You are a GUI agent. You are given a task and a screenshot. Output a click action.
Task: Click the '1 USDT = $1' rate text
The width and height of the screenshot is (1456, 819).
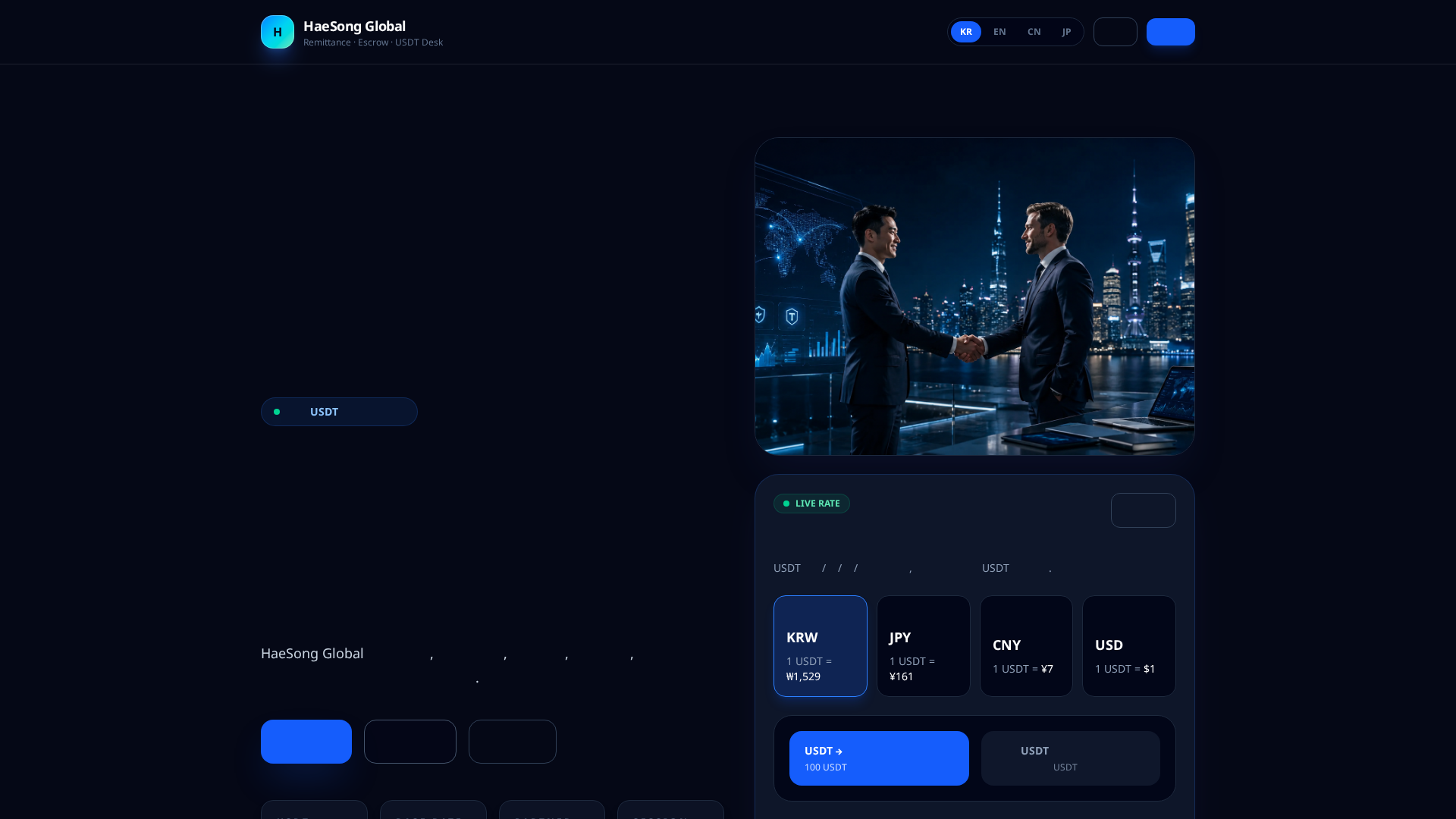1125,669
